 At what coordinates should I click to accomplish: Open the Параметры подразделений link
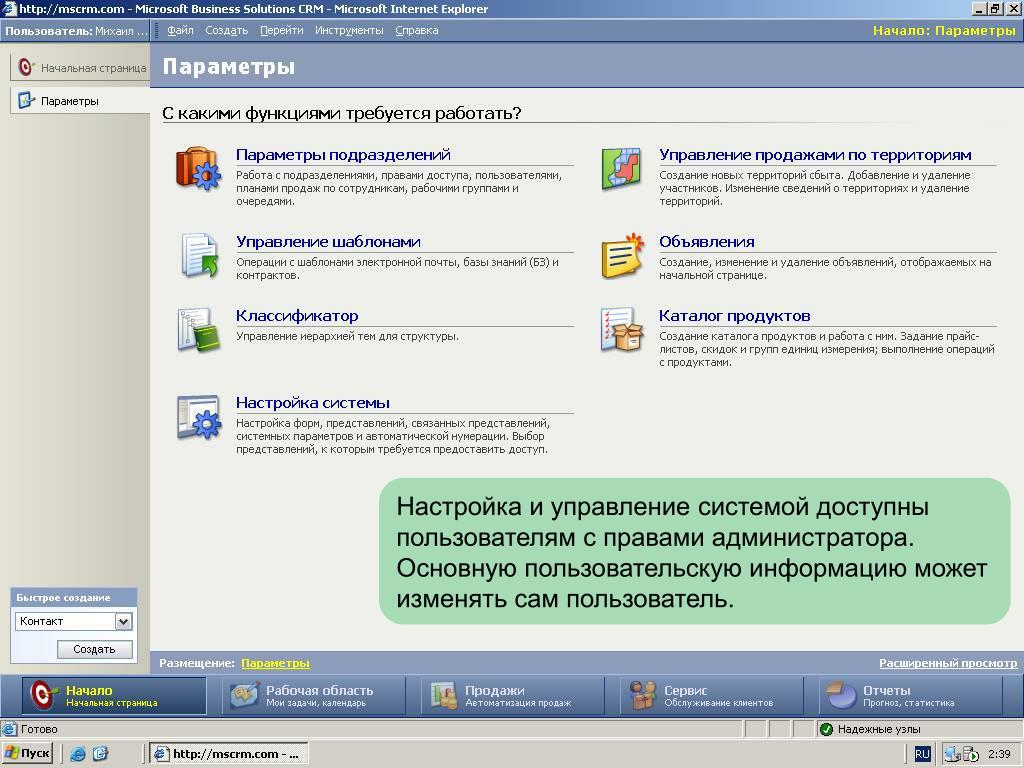tap(344, 155)
